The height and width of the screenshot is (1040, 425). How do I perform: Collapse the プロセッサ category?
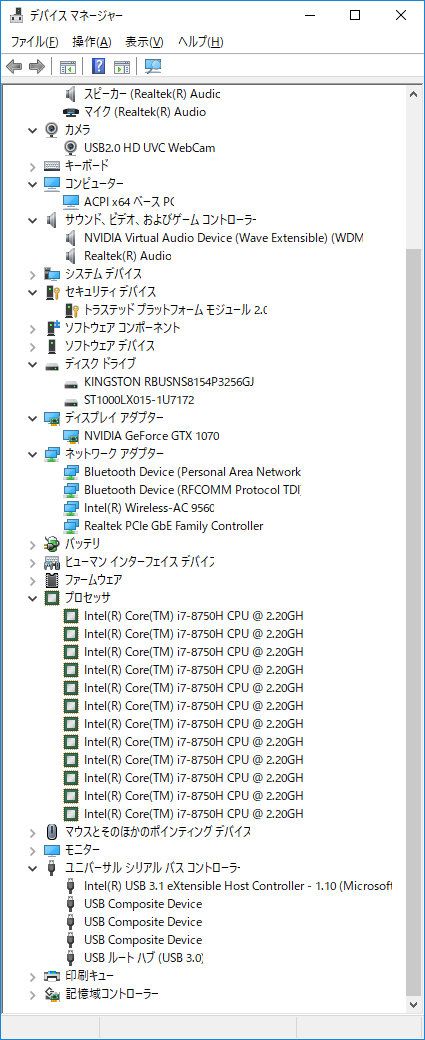[32, 598]
